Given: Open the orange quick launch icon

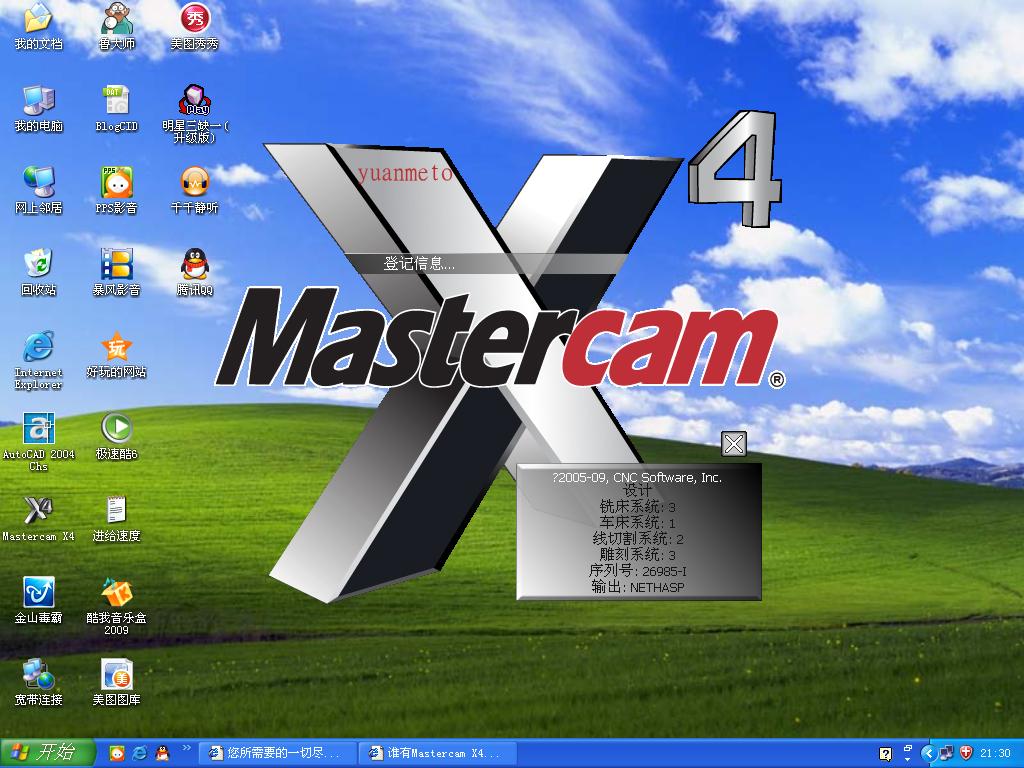Looking at the screenshot, I should [117, 754].
